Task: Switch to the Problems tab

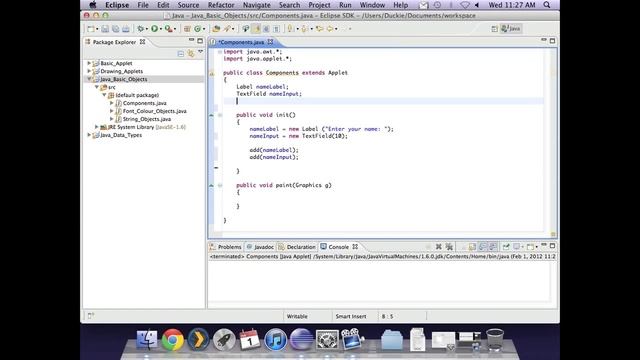Action: point(225,247)
